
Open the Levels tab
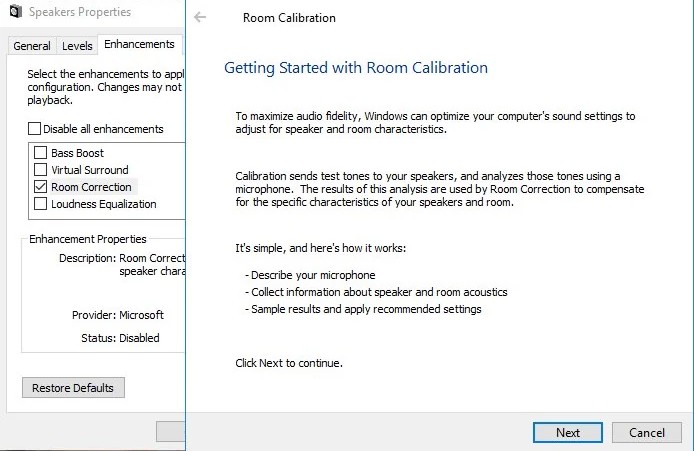(x=77, y=46)
